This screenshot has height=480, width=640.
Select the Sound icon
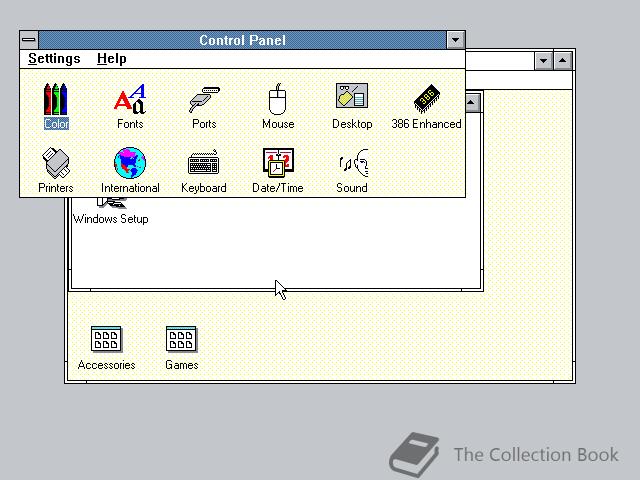(353, 163)
